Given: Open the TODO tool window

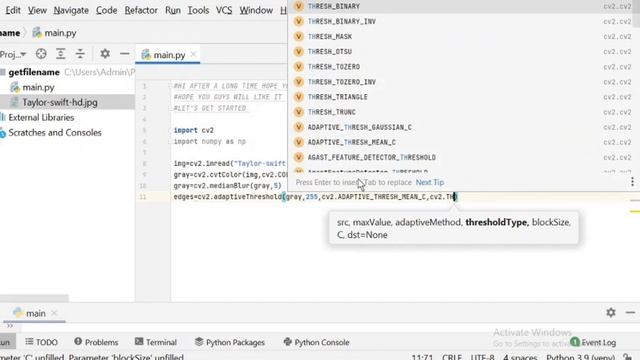Looking at the screenshot, I should tap(41, 342).
